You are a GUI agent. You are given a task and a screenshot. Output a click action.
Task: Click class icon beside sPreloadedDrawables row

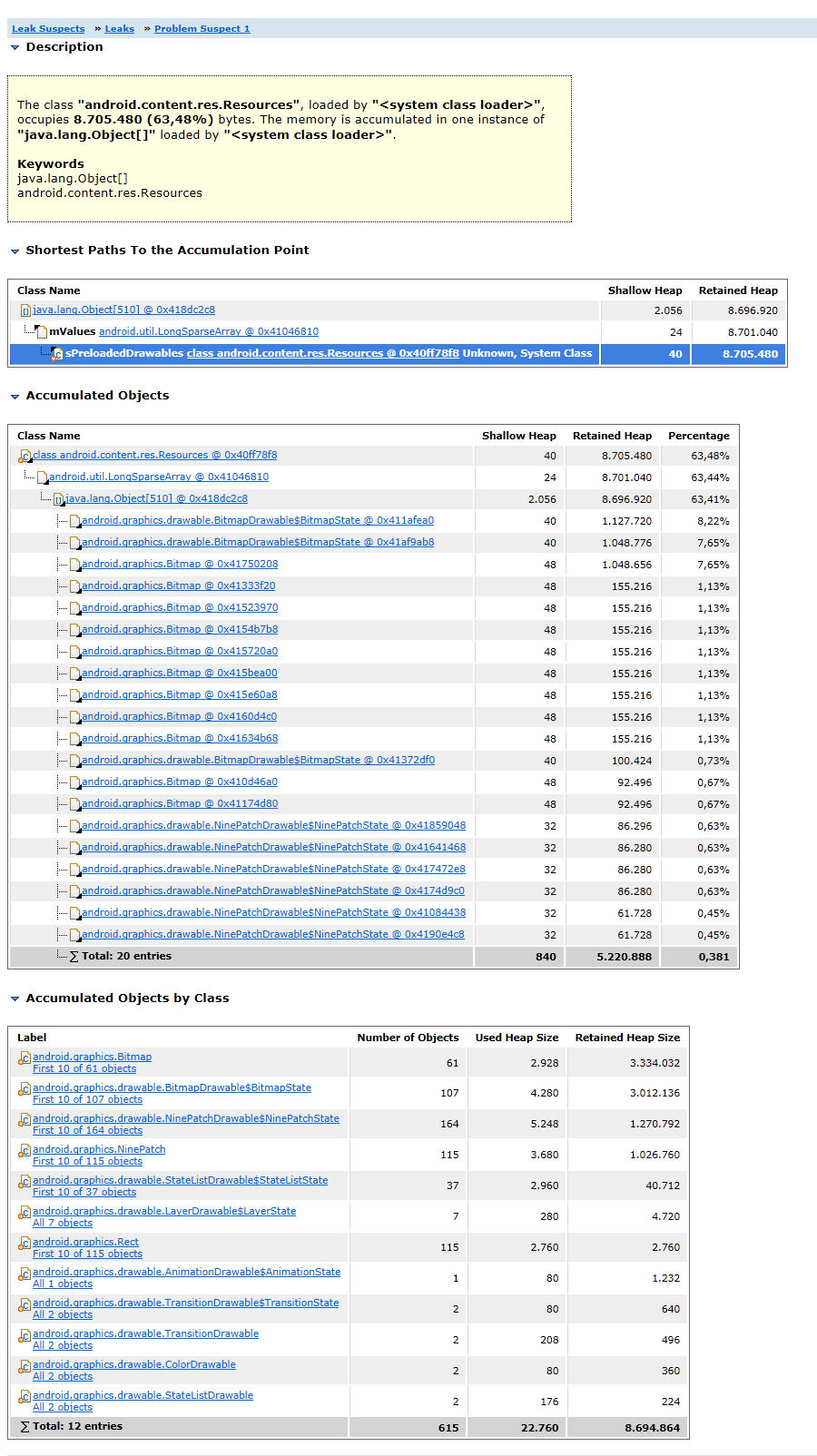tap(58, 354)
